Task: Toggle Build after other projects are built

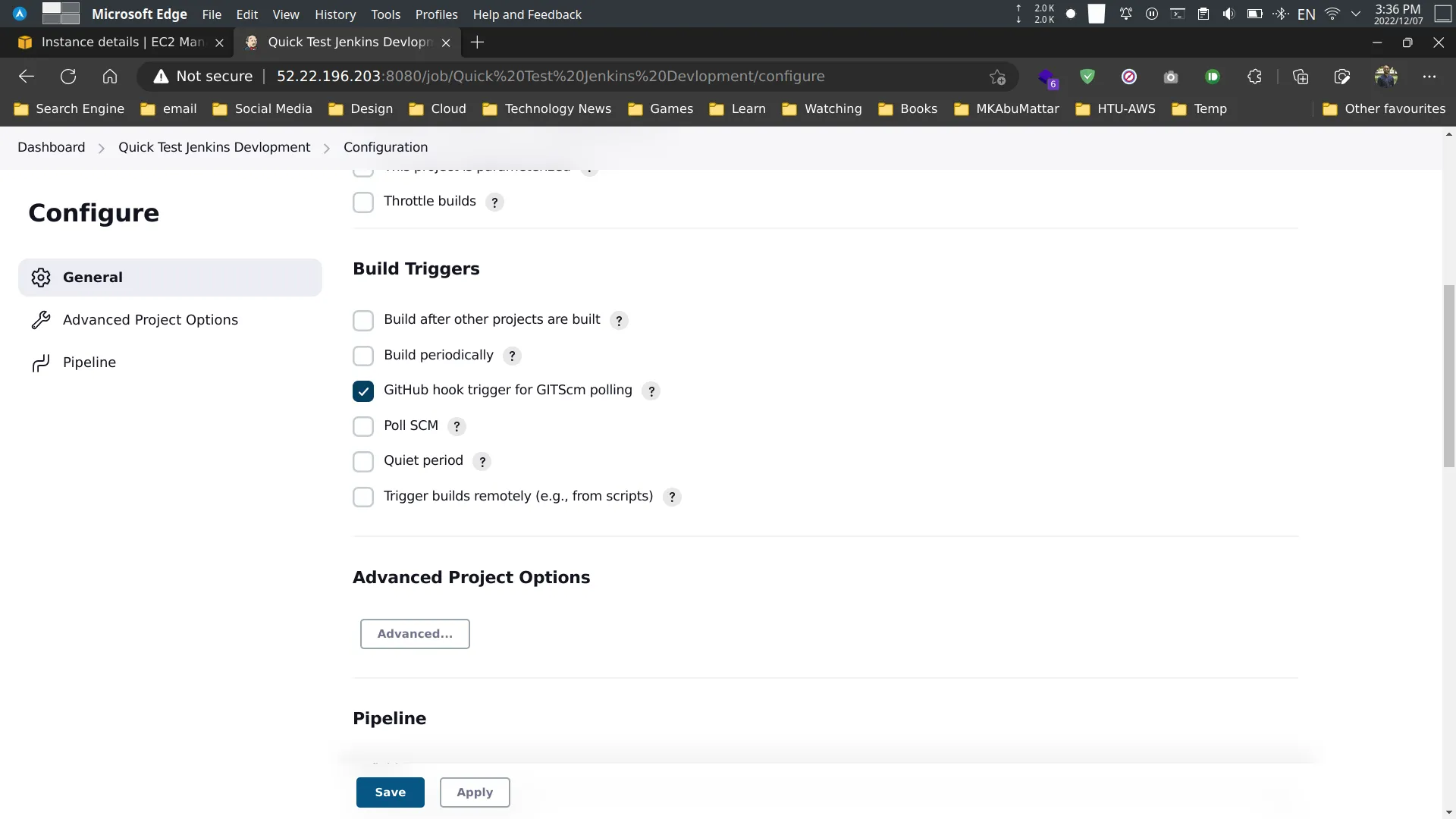Action: pyautogui.click(x=363, y=320)
